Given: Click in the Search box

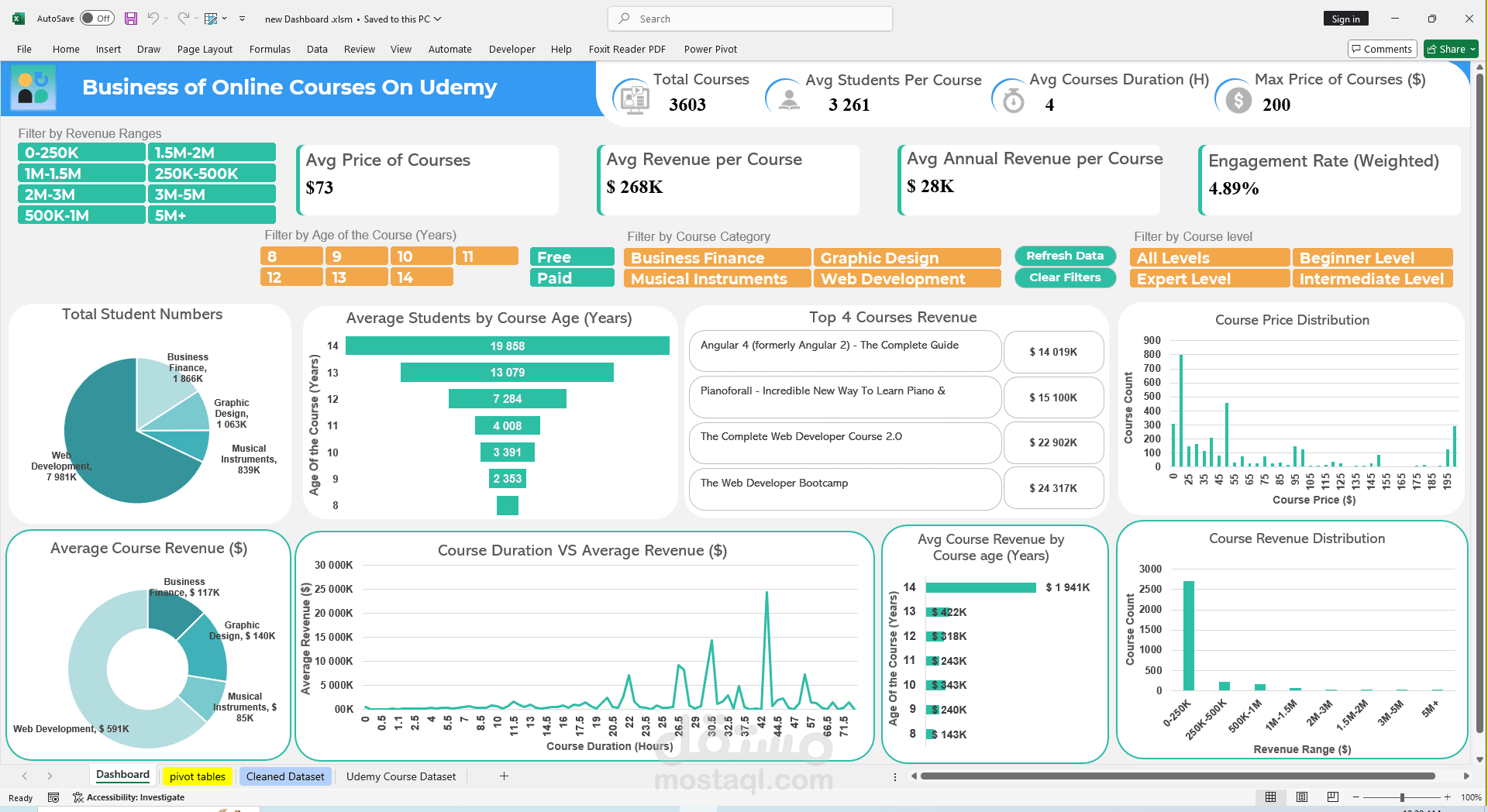Looking at the screenshot, I should click(750, 19).
